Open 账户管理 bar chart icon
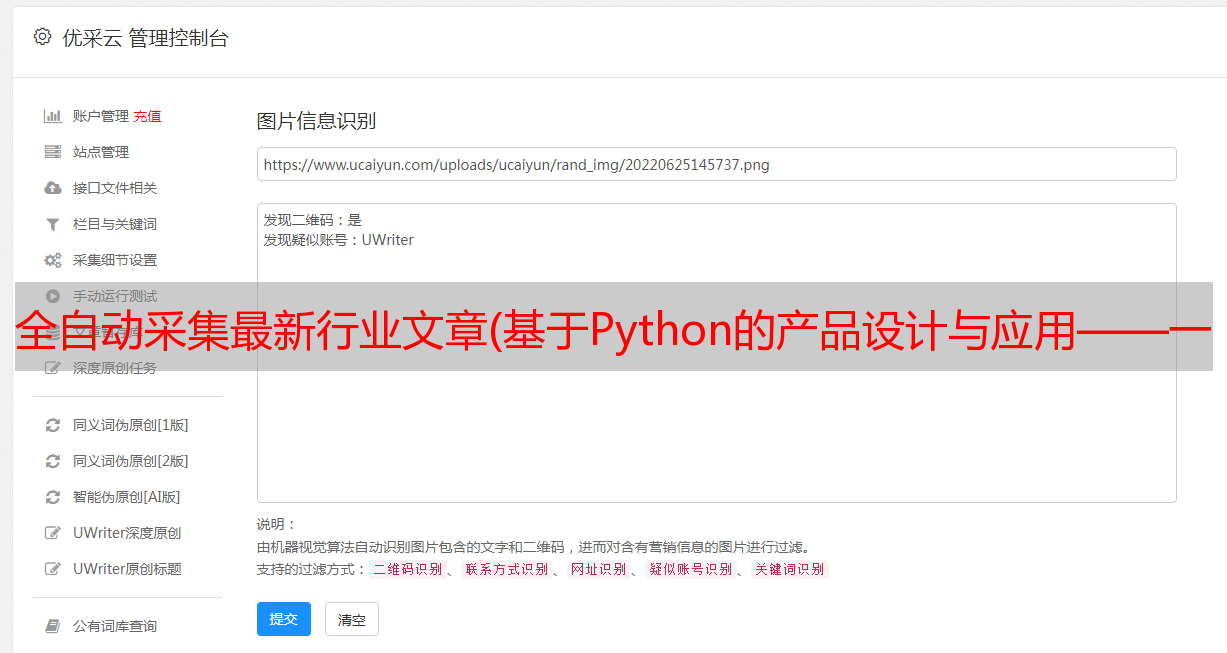The image size is (1227, 653). coord(53,116)
